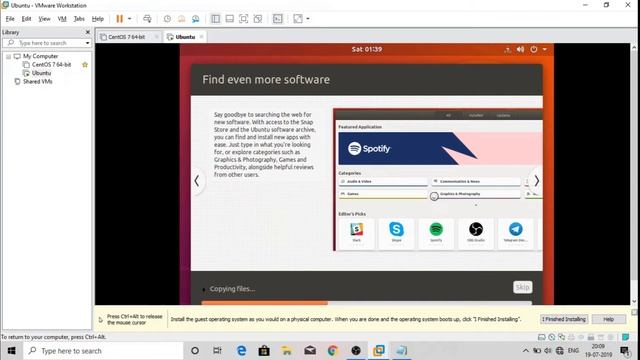Screen dimensions: 640x360
Task: Pause the virtual machine with the suspend icon
Action: coord(119,19)
